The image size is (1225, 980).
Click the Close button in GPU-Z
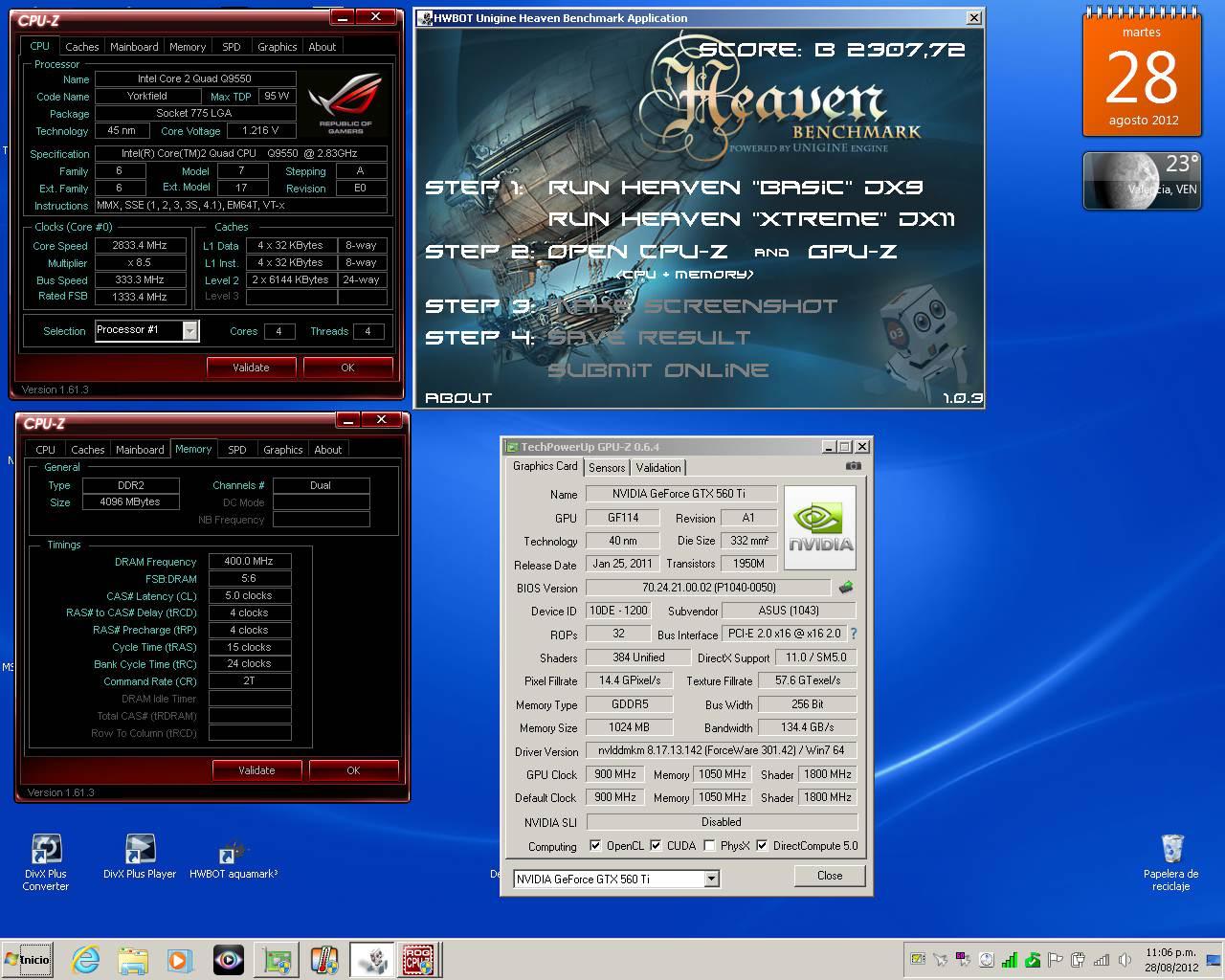(x=830, y=876)
